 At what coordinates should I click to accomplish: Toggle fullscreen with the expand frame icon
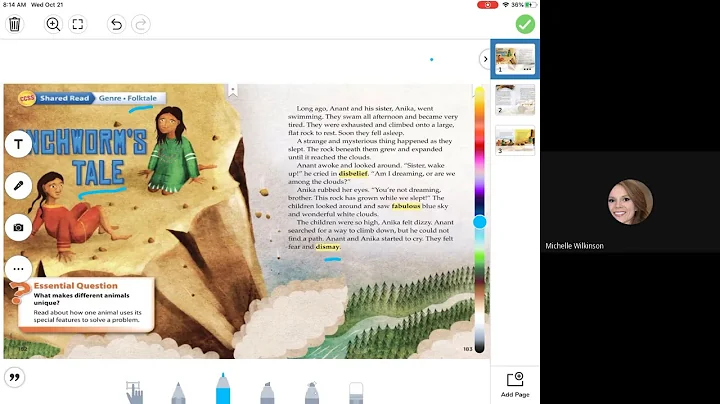coord(78,24)
